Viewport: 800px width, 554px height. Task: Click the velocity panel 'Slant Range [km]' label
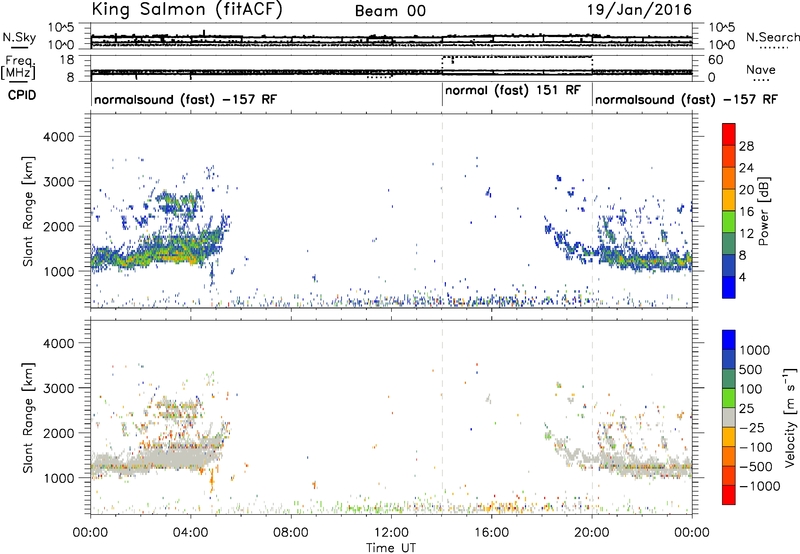tap(28, 417)
